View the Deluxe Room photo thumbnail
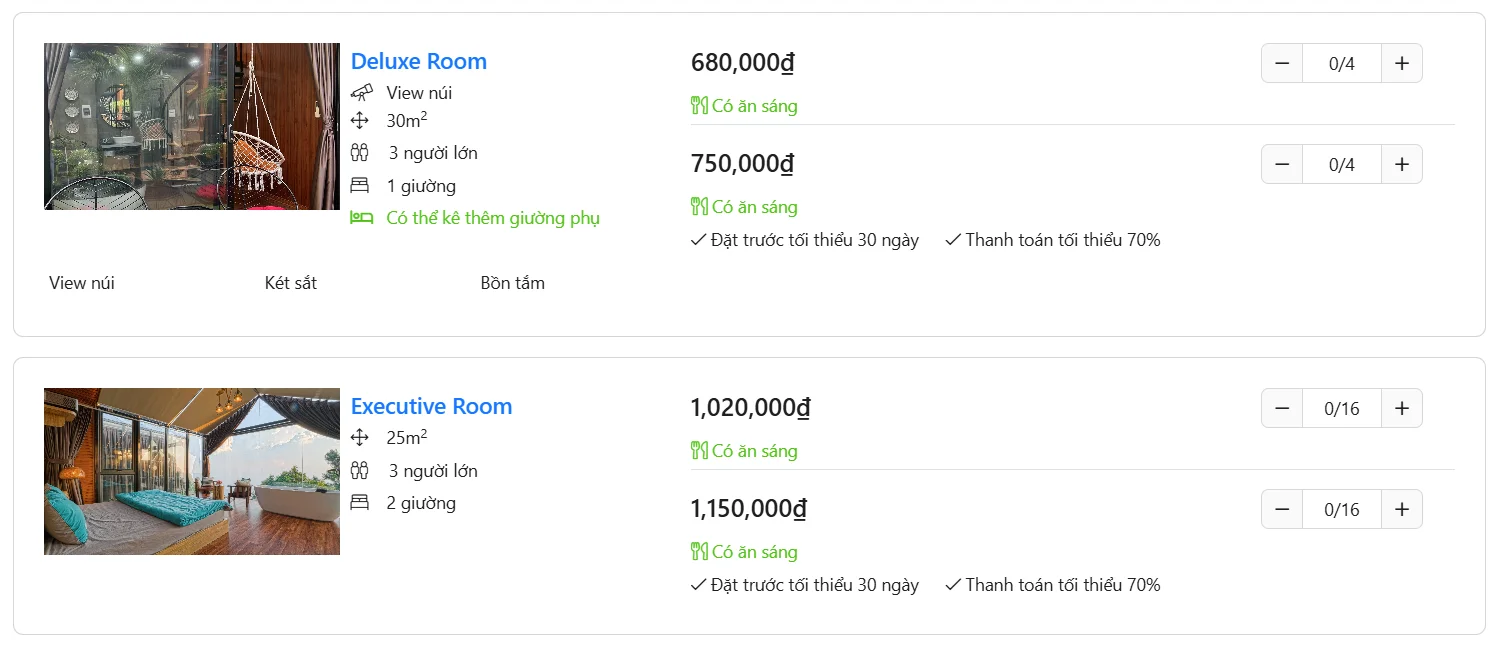1505x652 pixels. pos(192,127)
